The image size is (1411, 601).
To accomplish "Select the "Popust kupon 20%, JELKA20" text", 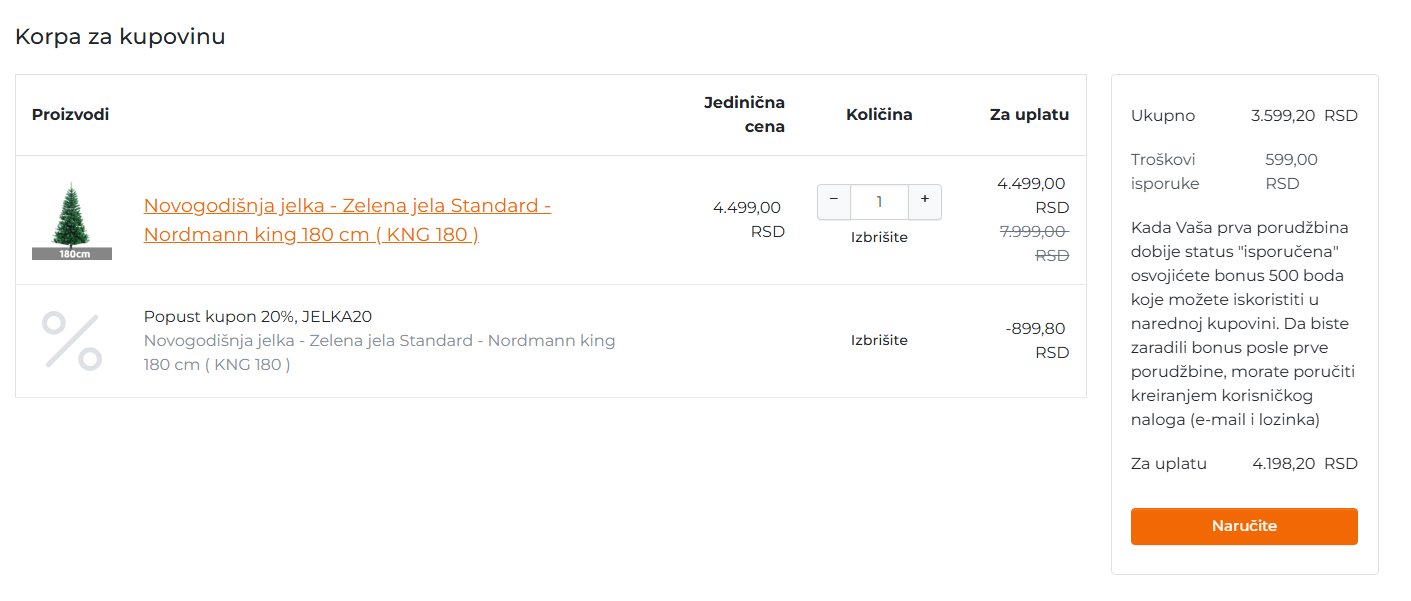I will [258, 316].
